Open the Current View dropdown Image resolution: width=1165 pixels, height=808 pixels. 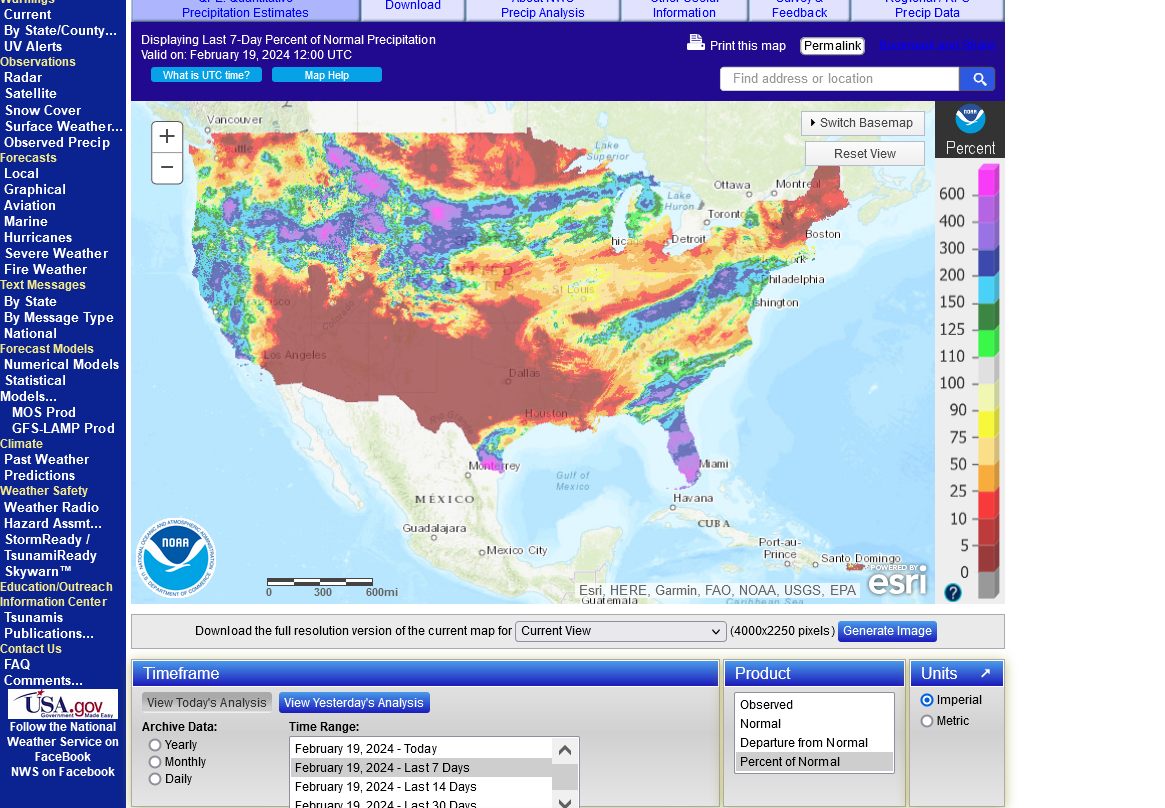tap(620, 631)
